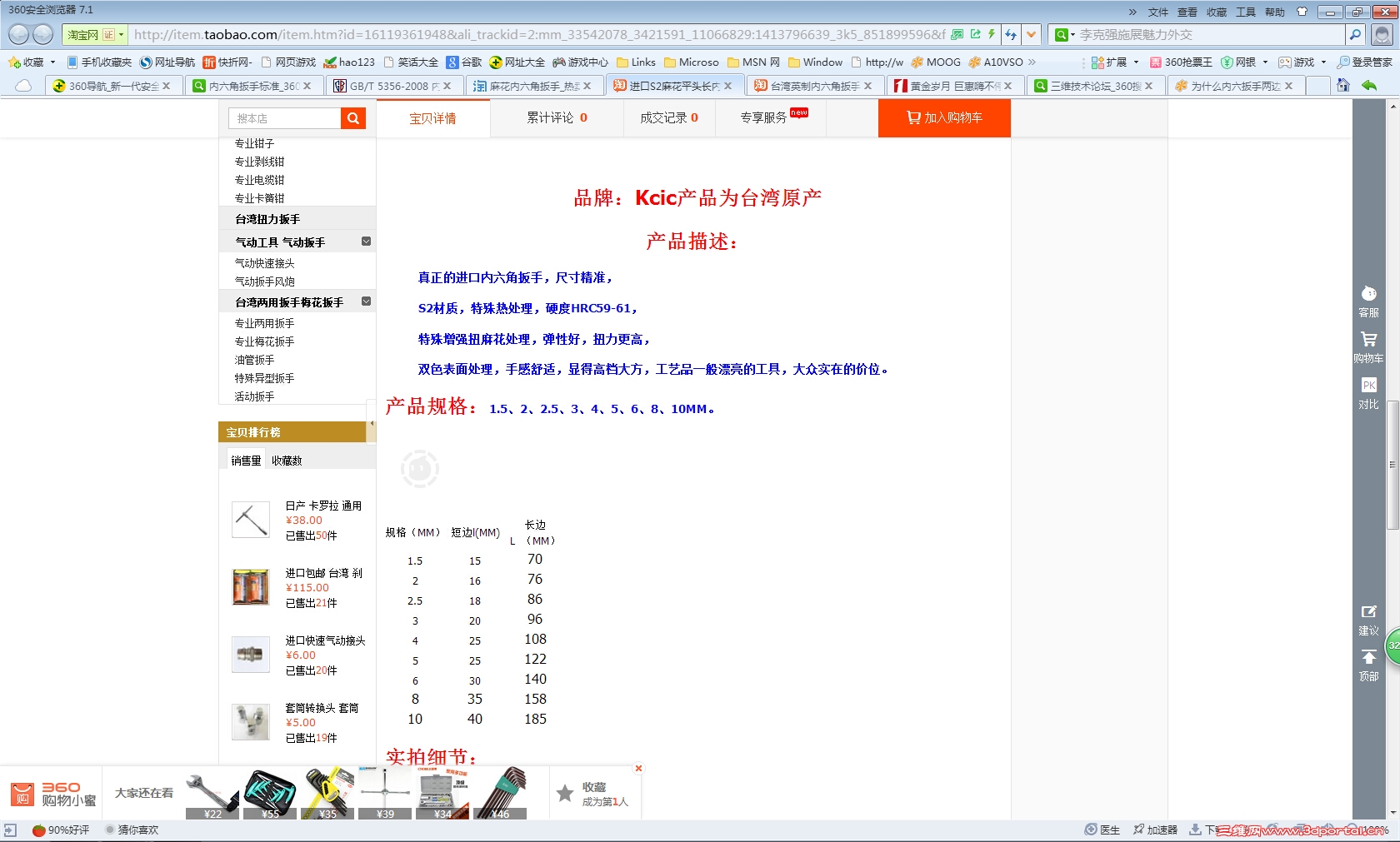Image resolution: width=1400 pixels, height=842 pixels.
Task: Switch to the 累计评论 tab
Action: (557, 117)
